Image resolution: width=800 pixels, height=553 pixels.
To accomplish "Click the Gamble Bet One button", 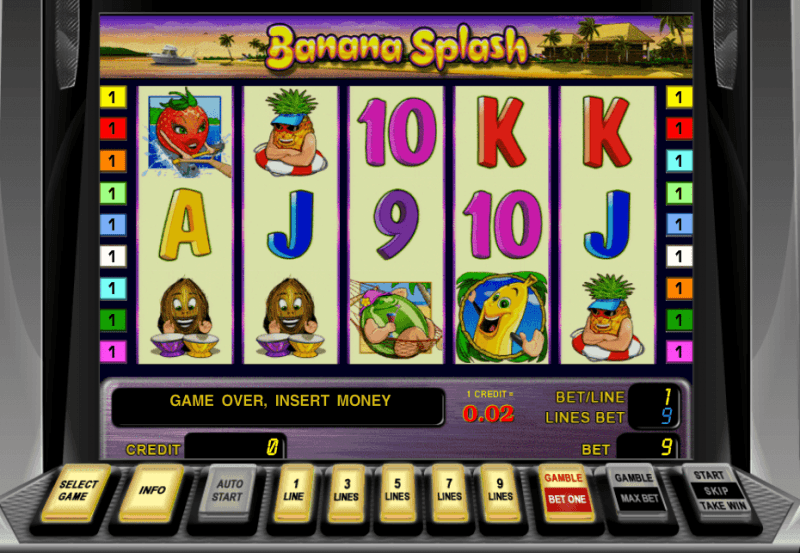I will pyautogui.click(x=566, y=492).
